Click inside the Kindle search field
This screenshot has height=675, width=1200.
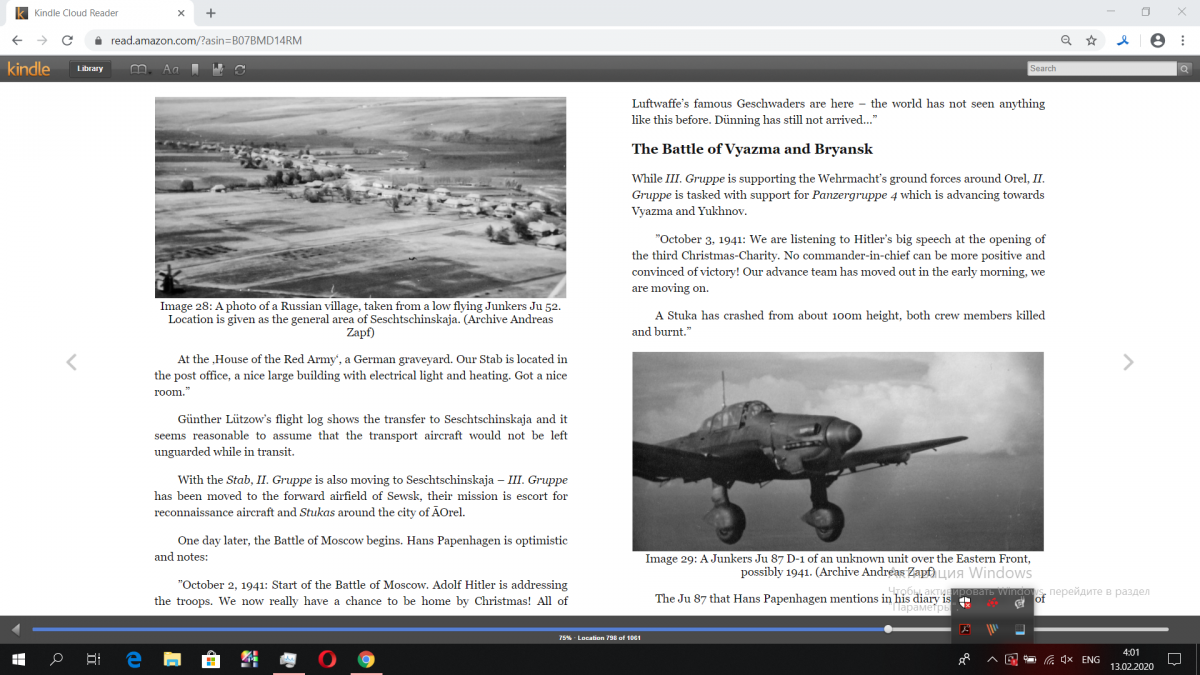pyautogui.click(x=1100, y=69)
